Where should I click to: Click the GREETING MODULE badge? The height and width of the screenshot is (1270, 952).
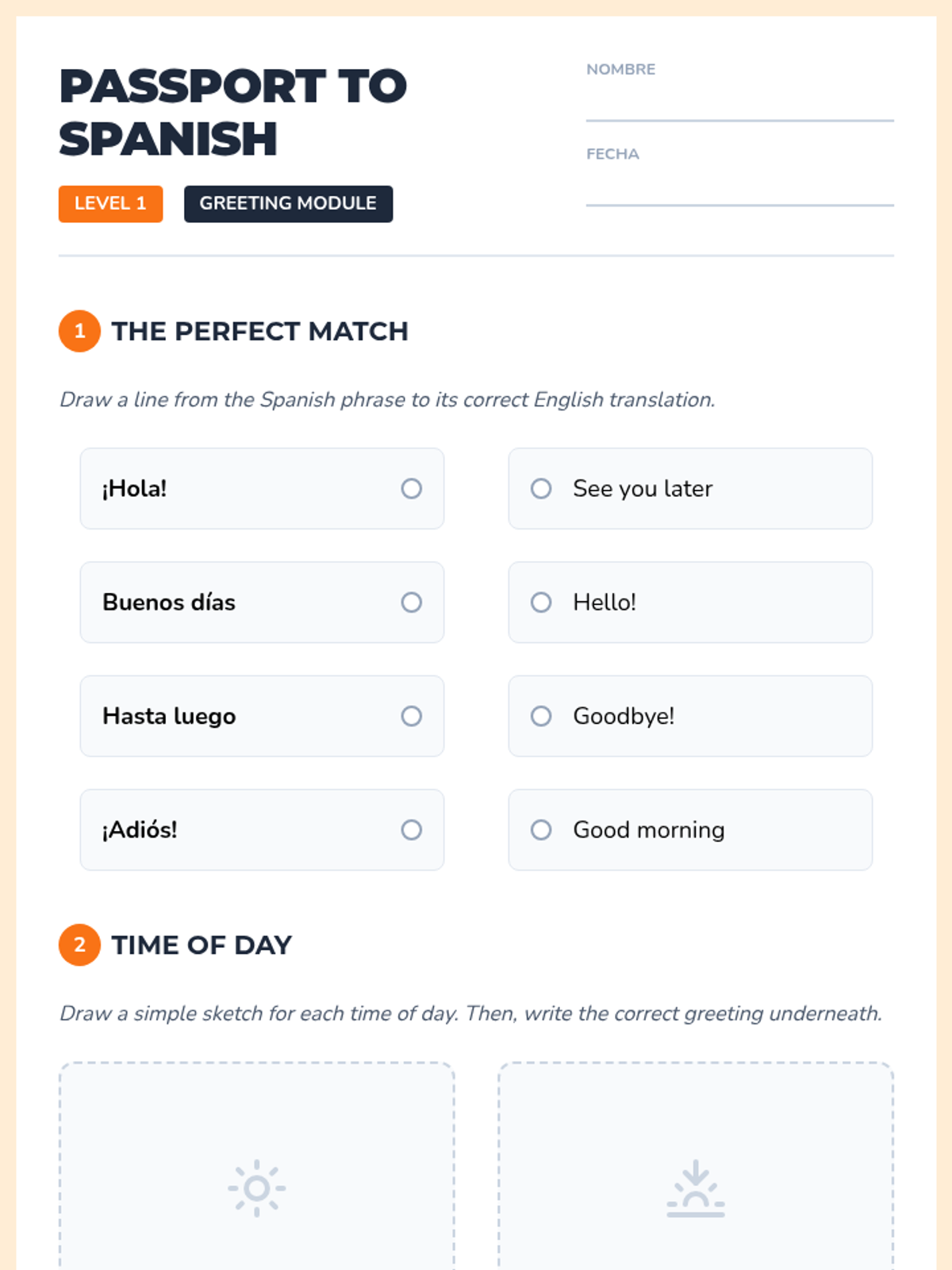[x=288, y=204]
